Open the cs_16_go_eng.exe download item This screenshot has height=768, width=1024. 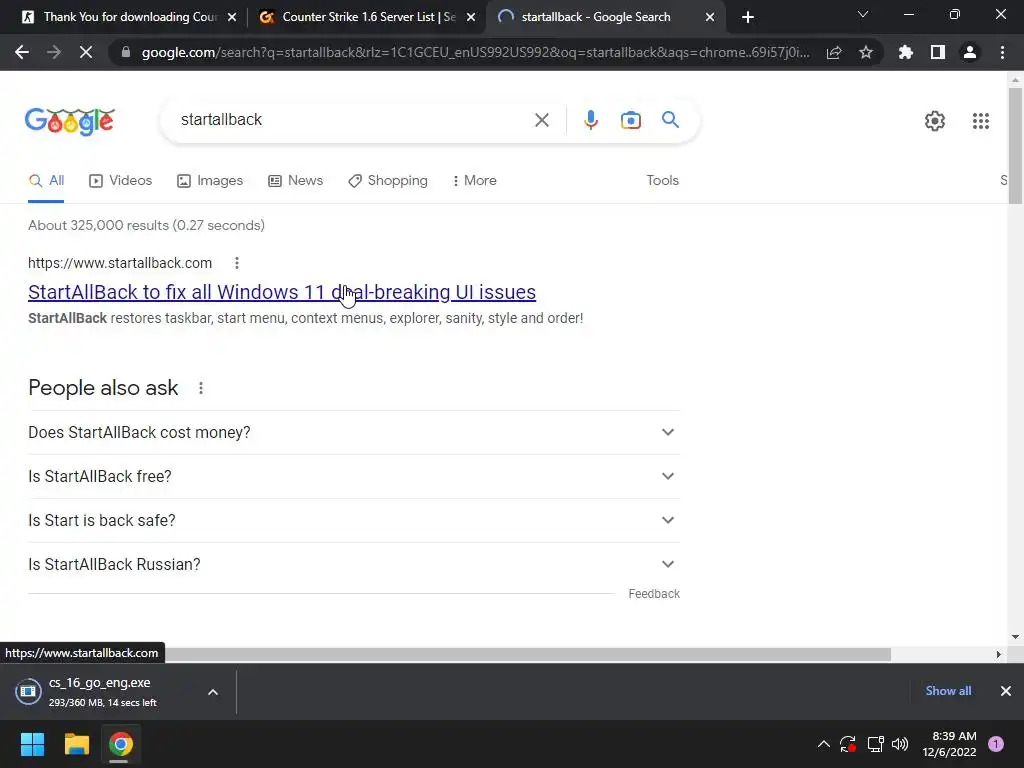click(103, 692)
